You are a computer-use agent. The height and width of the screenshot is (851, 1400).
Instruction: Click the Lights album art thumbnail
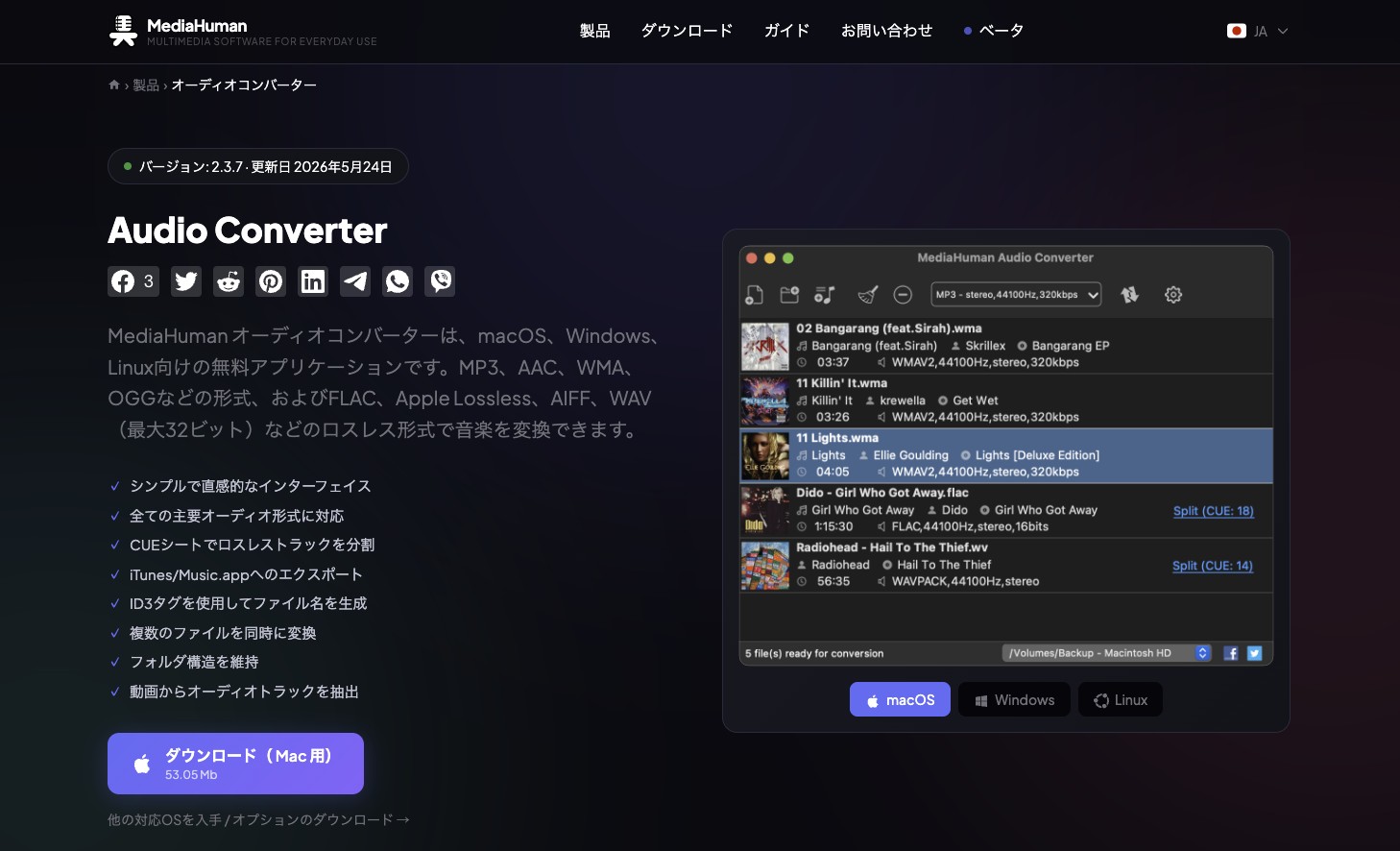[x=765, y=455]
